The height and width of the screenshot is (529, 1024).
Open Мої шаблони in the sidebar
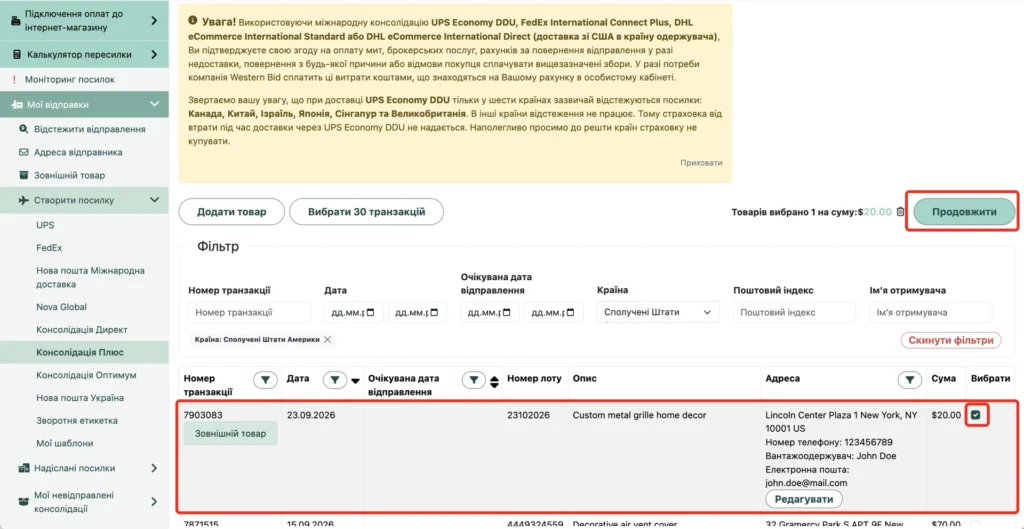coord(65,443)
